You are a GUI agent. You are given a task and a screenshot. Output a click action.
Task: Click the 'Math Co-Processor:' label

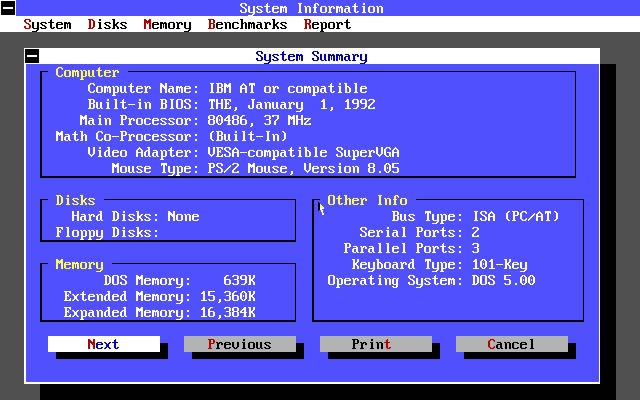127,136
